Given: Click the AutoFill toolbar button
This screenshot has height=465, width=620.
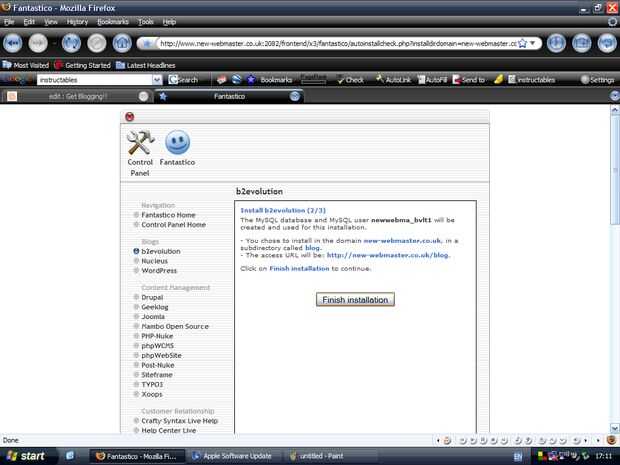Looking at the screenshot, I should (432, 79).
